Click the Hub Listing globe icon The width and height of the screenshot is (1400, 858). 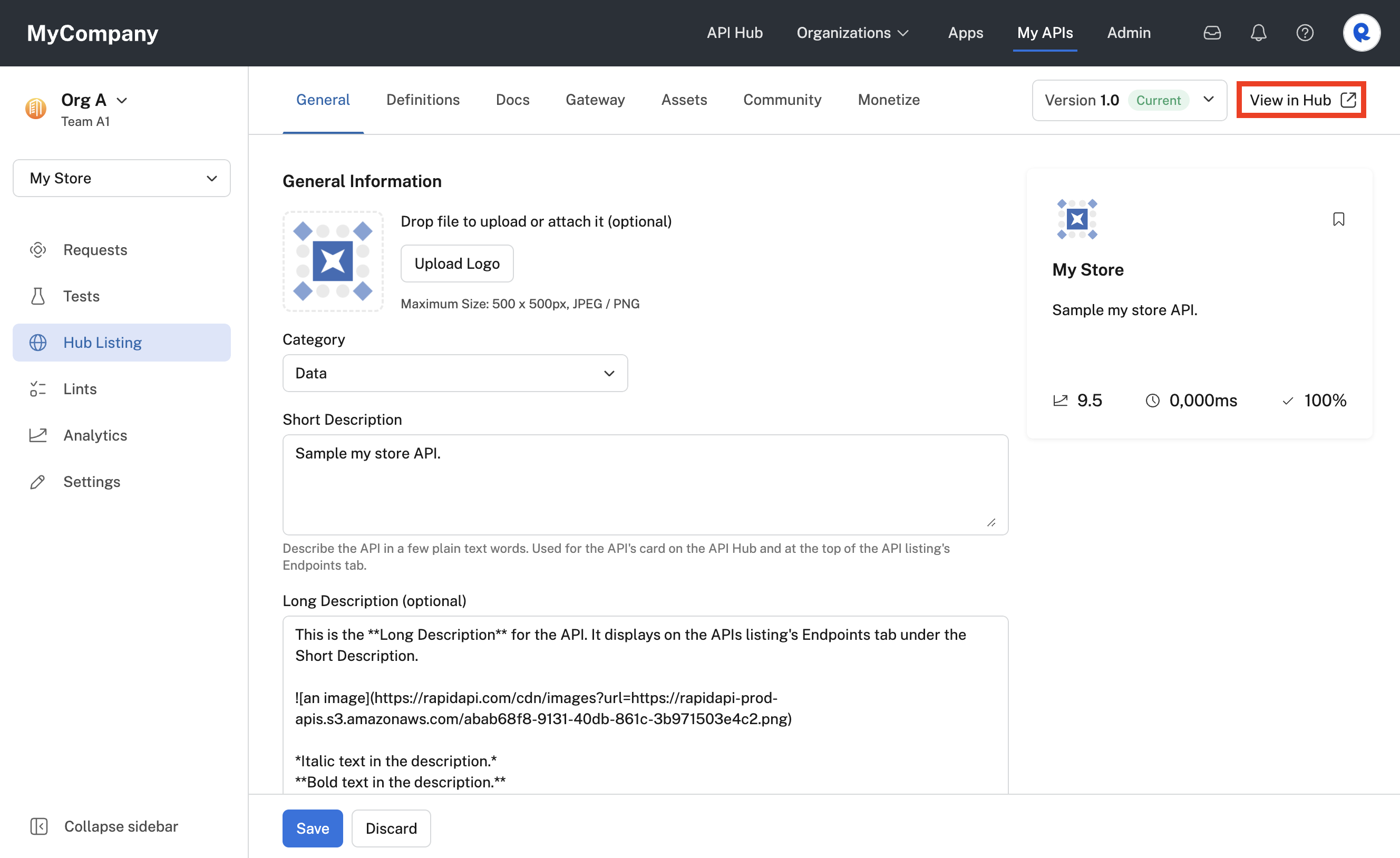pyautogui.click(x=36, y=342)
